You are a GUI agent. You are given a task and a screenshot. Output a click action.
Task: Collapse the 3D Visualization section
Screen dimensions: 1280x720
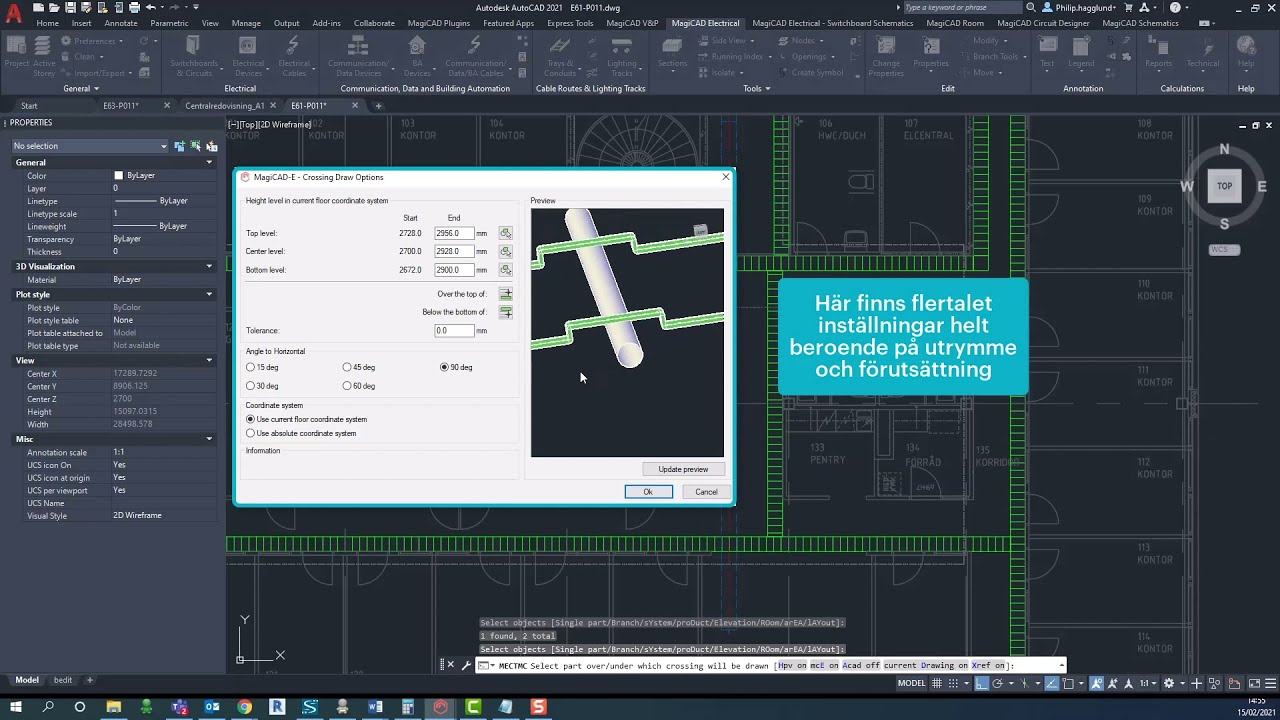point(209,266)
